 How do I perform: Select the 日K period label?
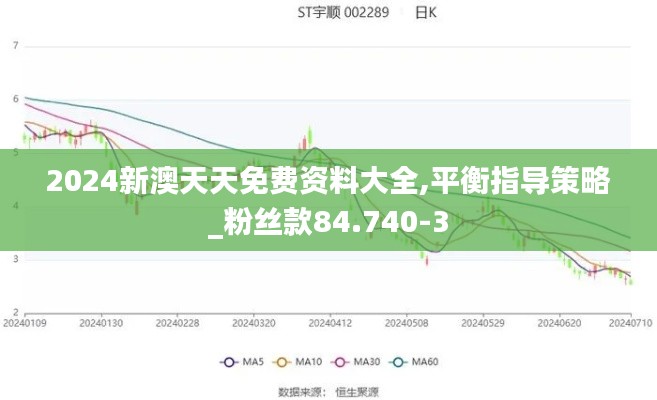tap(424, 13)
